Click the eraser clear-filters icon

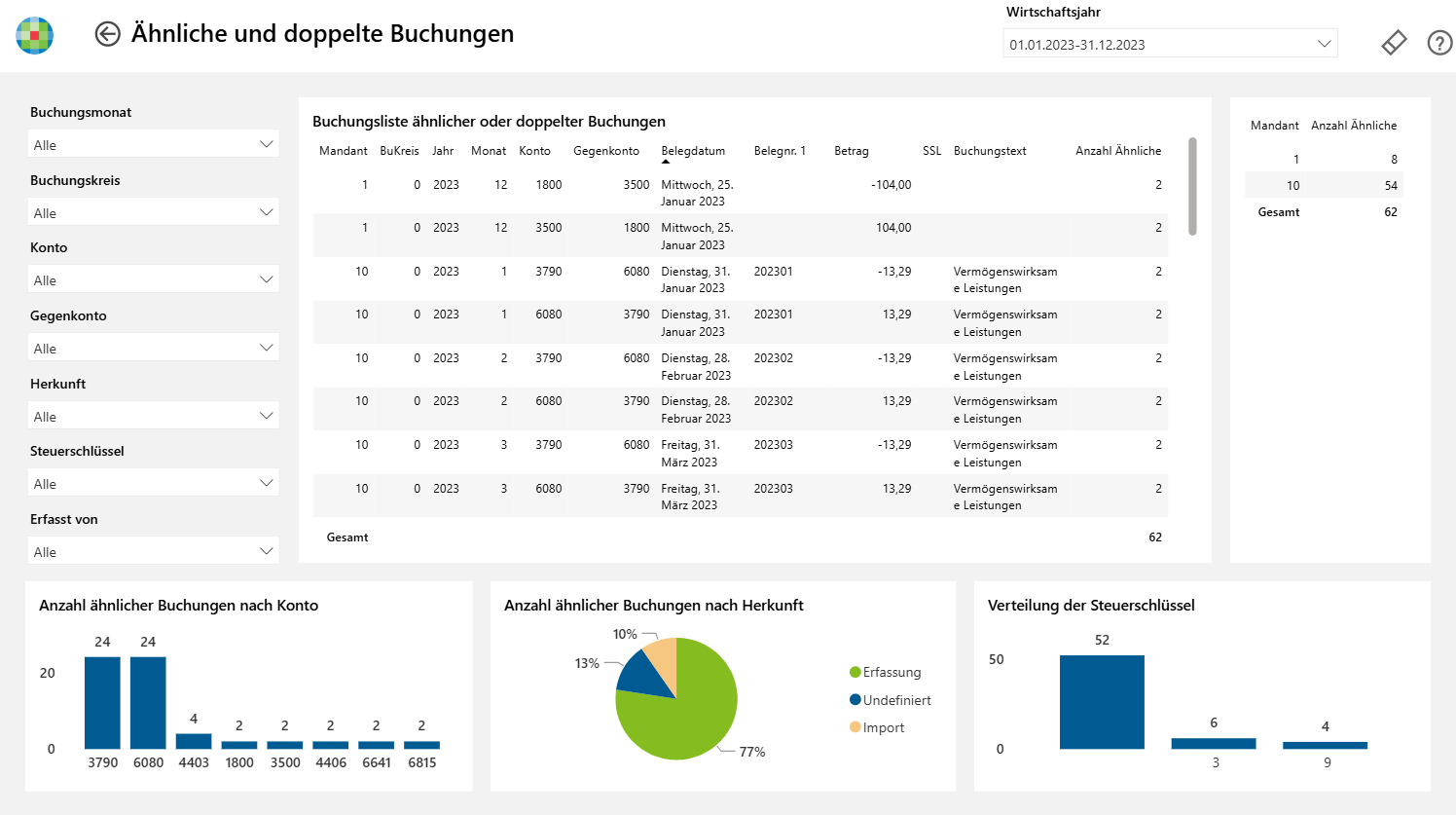tap(1394, 43)
